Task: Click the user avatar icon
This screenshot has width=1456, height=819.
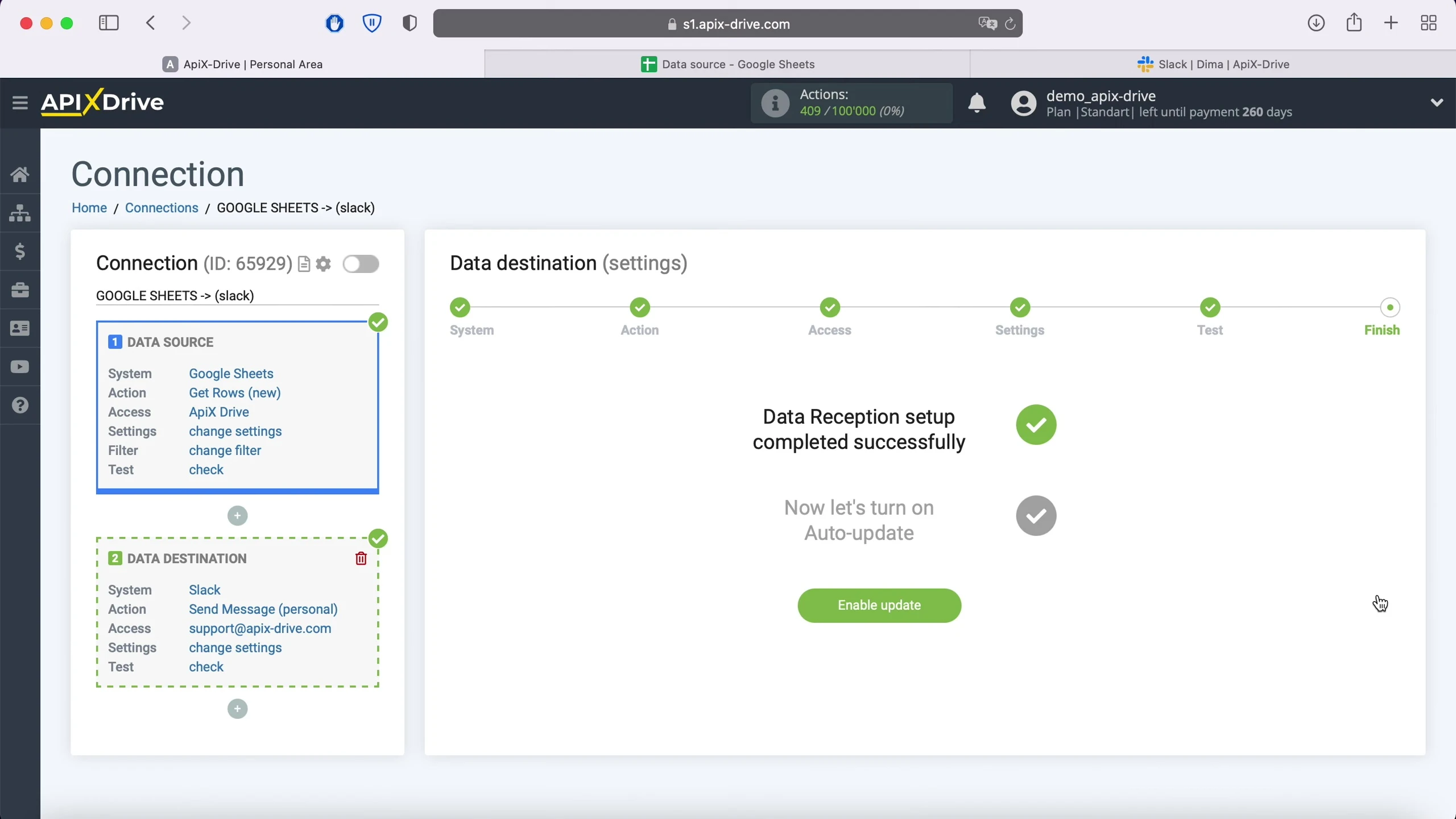Action: (1024, 103)
